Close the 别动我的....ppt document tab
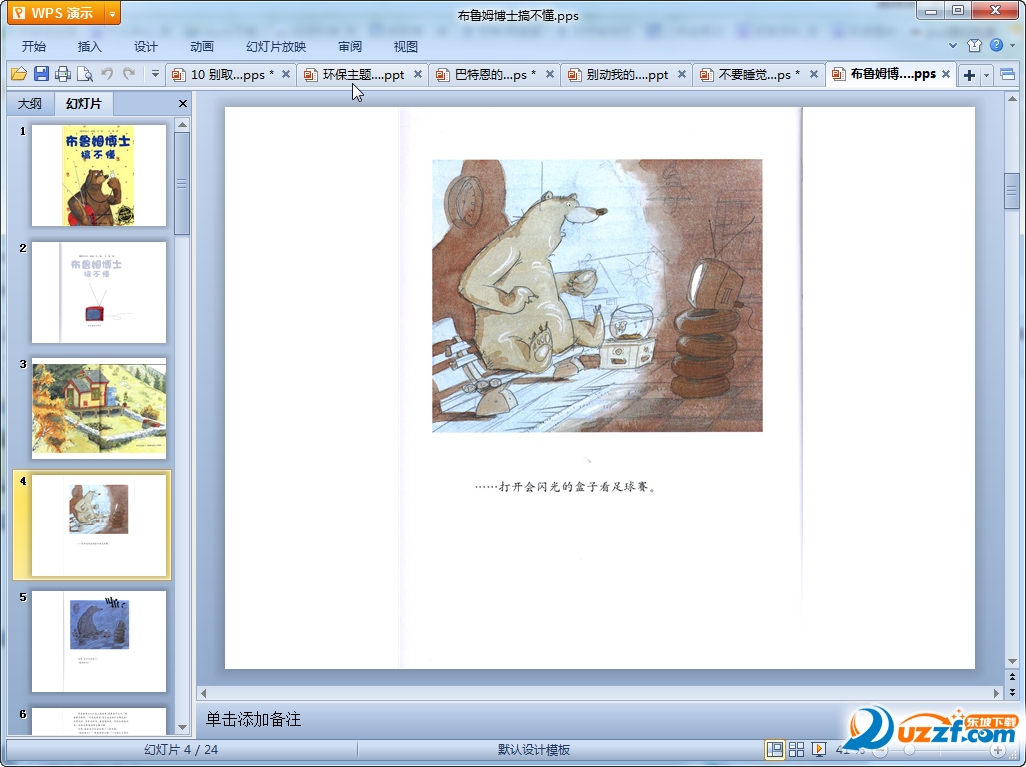This screenshot has height=767, width=1026. (682, 75)
